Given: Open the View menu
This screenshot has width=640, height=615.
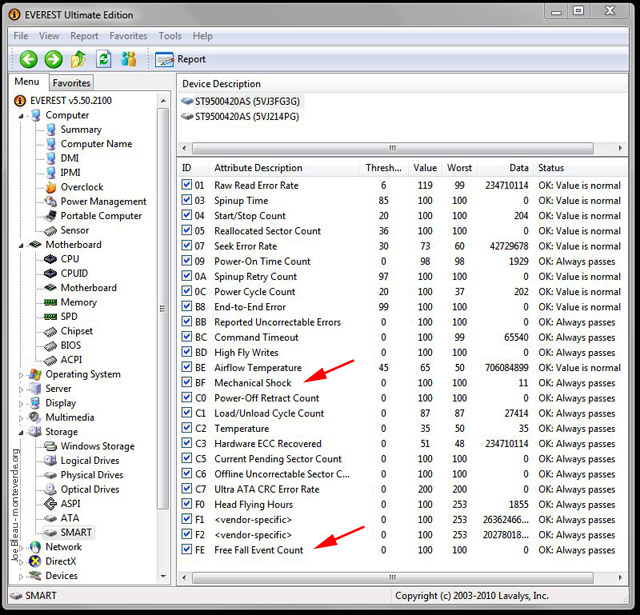Looking at the screenshot, I should (x=49, y=36).
